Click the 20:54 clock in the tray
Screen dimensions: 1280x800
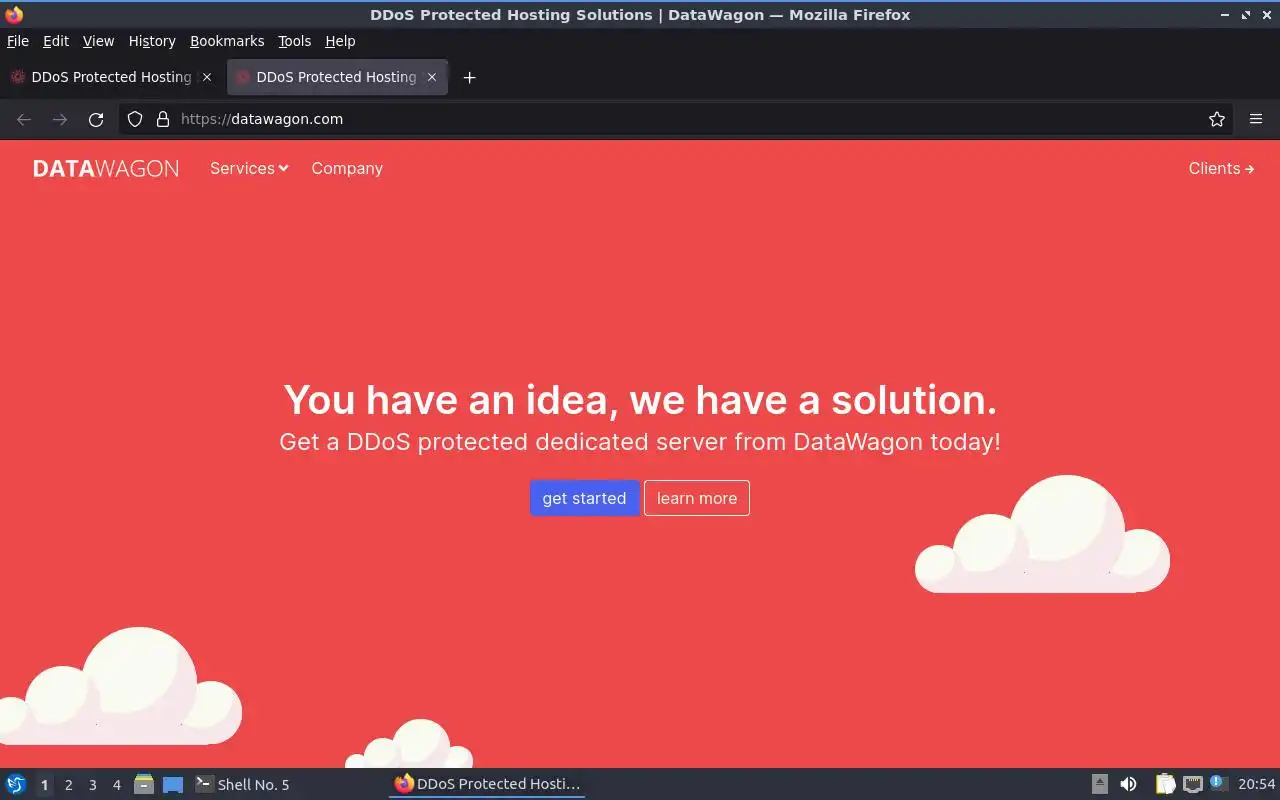(1257, 784)
